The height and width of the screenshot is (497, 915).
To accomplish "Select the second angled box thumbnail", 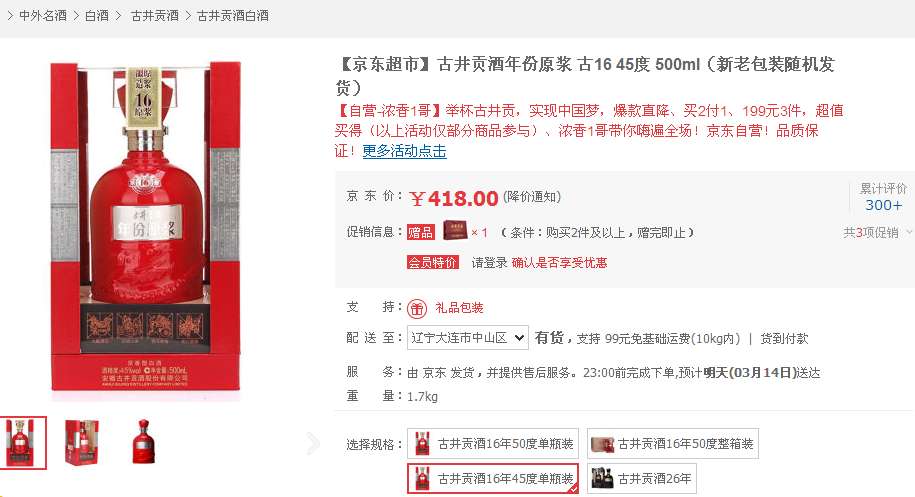I will (82, 443).
